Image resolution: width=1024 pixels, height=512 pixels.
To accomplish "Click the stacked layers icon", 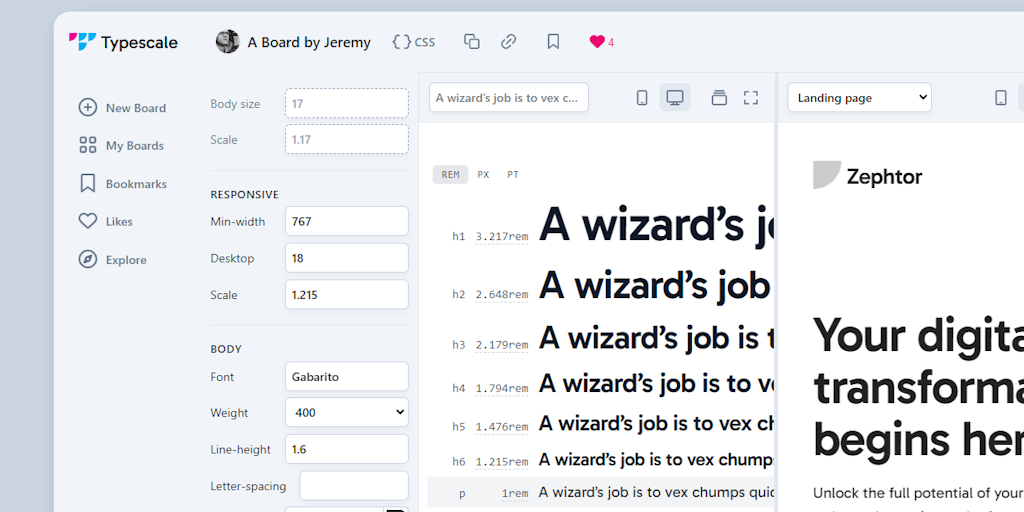I will pyautogui.click(x=719, y=98).
